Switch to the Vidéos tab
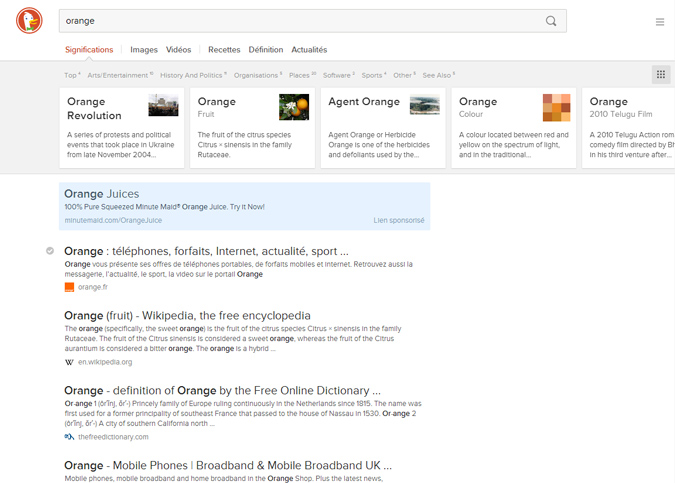675x483 pixels. tap(178, 50)
